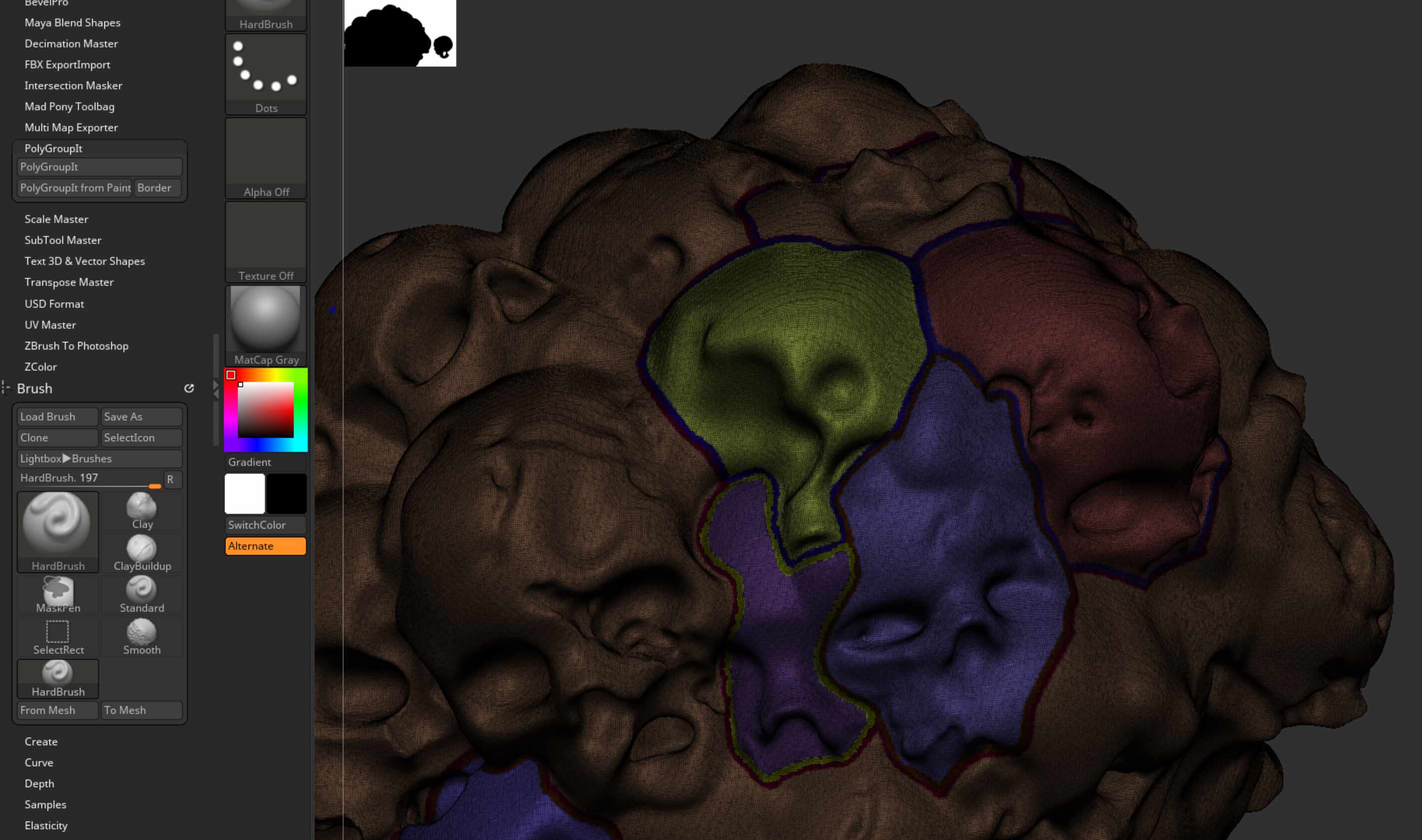
Task: Reset the Brush palette with the refresh icon
Action: coord(189,388)
